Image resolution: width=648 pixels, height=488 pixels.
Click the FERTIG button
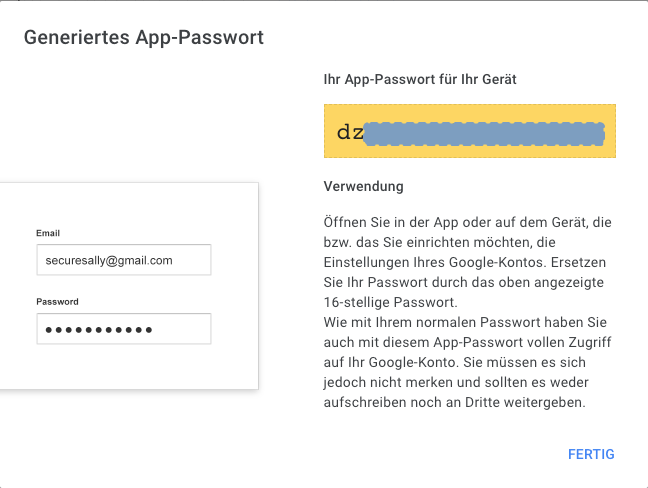coord(590,455)
